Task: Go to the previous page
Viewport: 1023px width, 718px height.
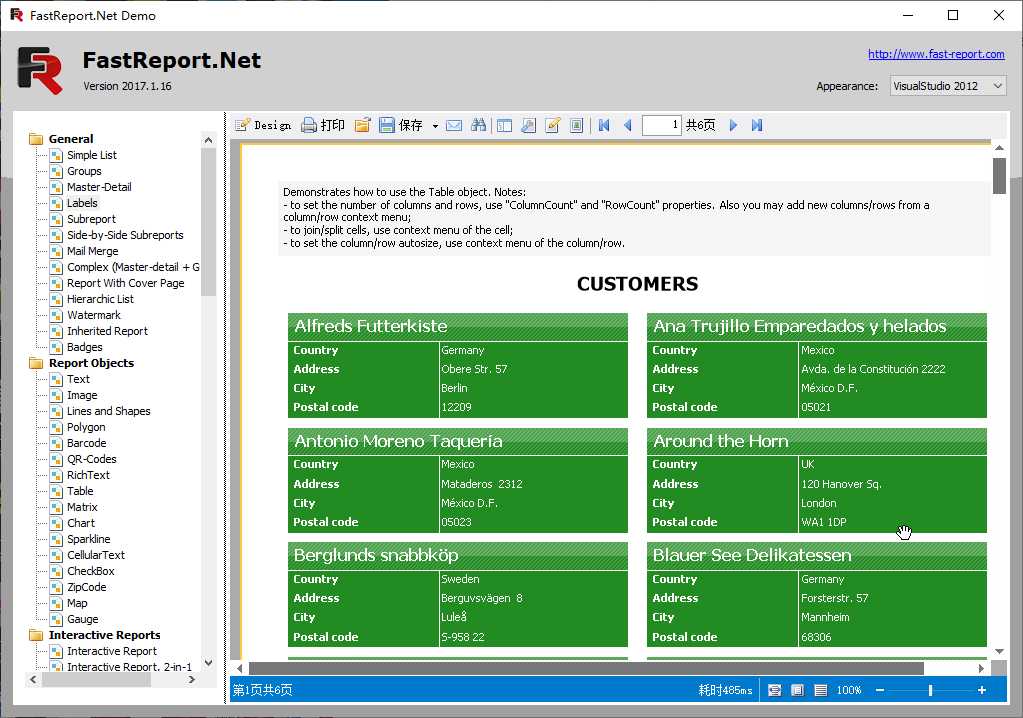Action: 628,125
